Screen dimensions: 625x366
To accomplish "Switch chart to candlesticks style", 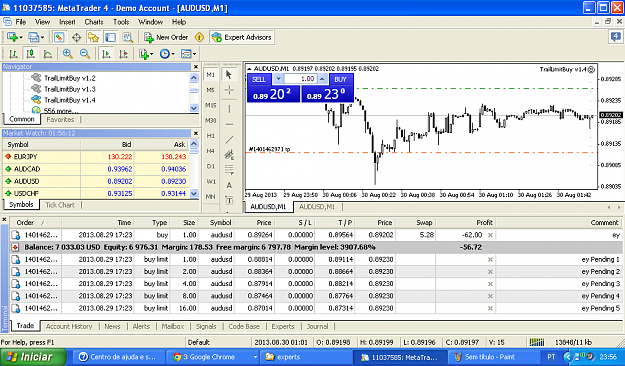I will coord(30,53).
